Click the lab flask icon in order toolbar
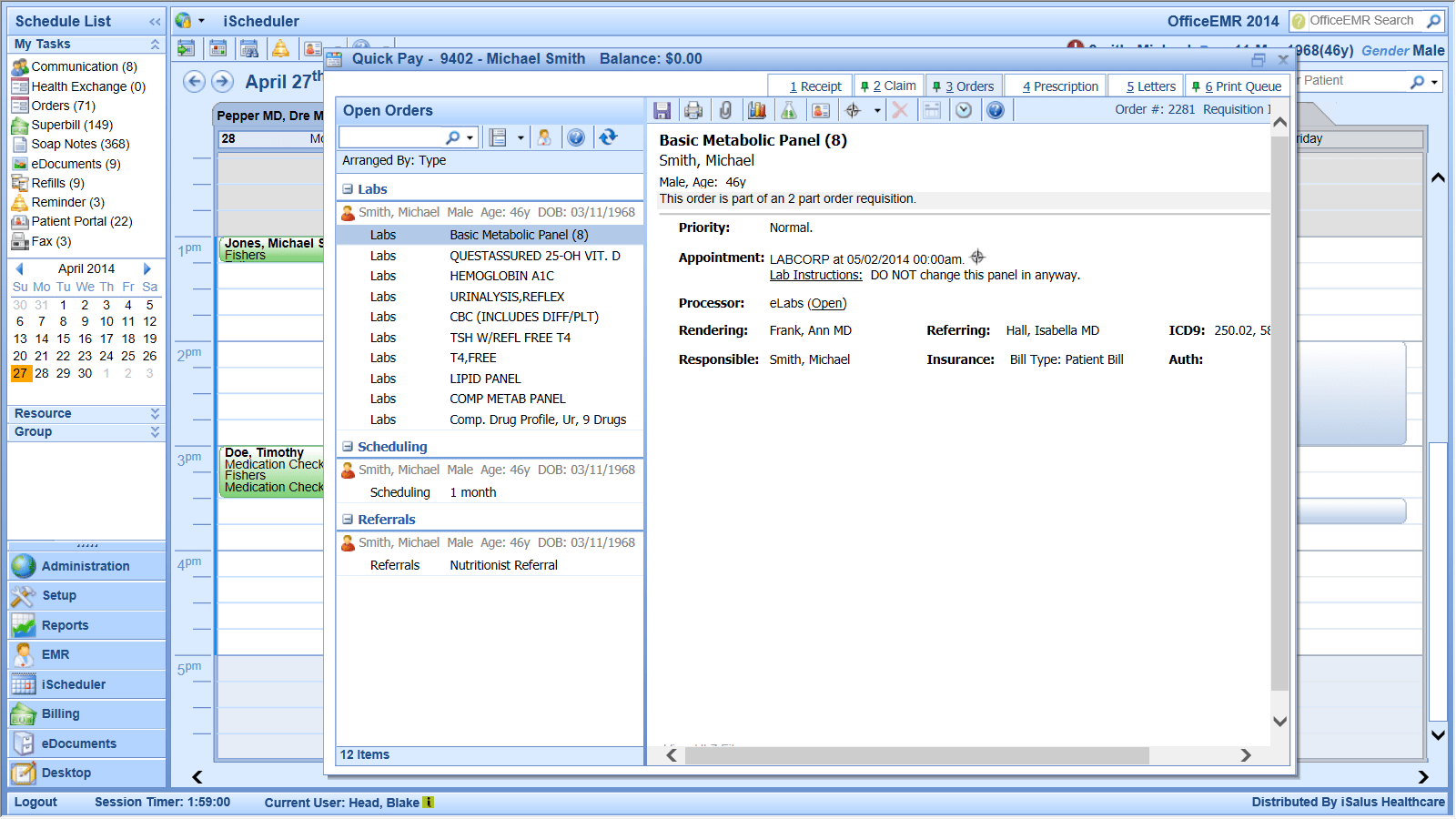Viewport: 1456px width, 819px height. [x=789, y=110]
